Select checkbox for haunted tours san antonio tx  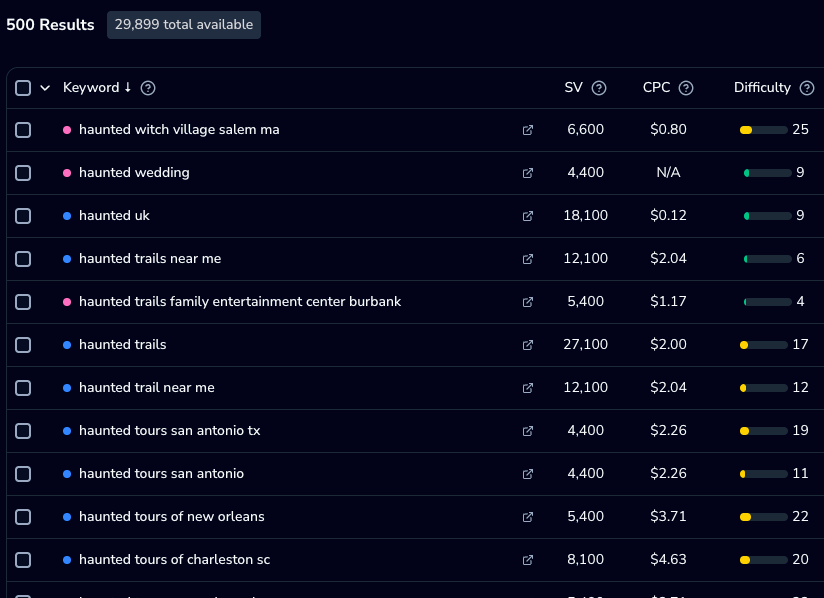point(23,431)
